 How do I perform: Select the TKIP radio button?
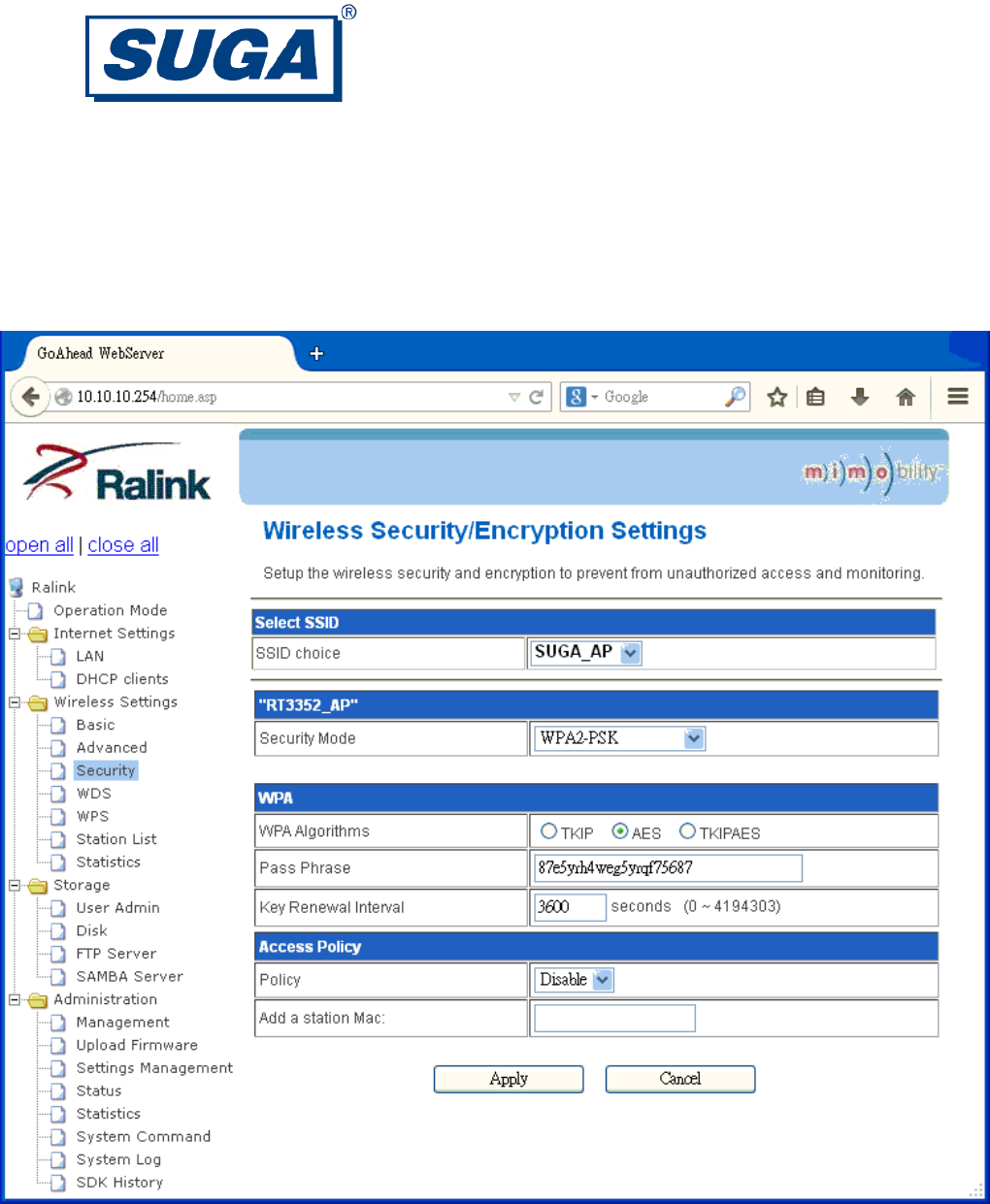549,831
